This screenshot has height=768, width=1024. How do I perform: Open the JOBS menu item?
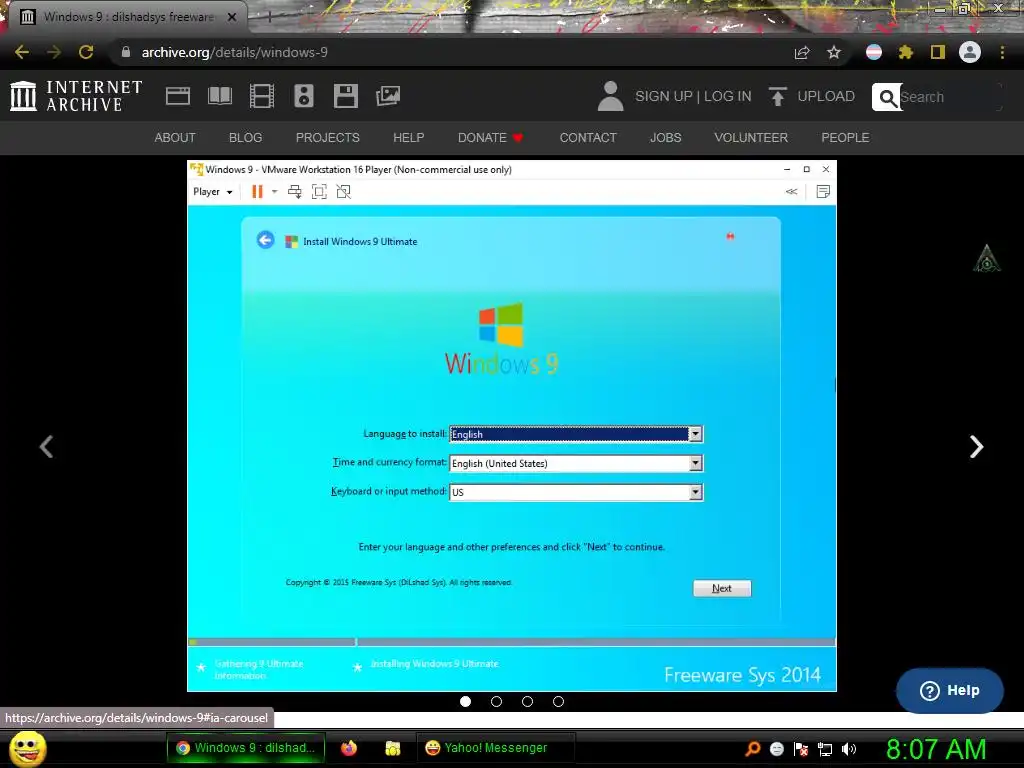[x=665, y=138]
